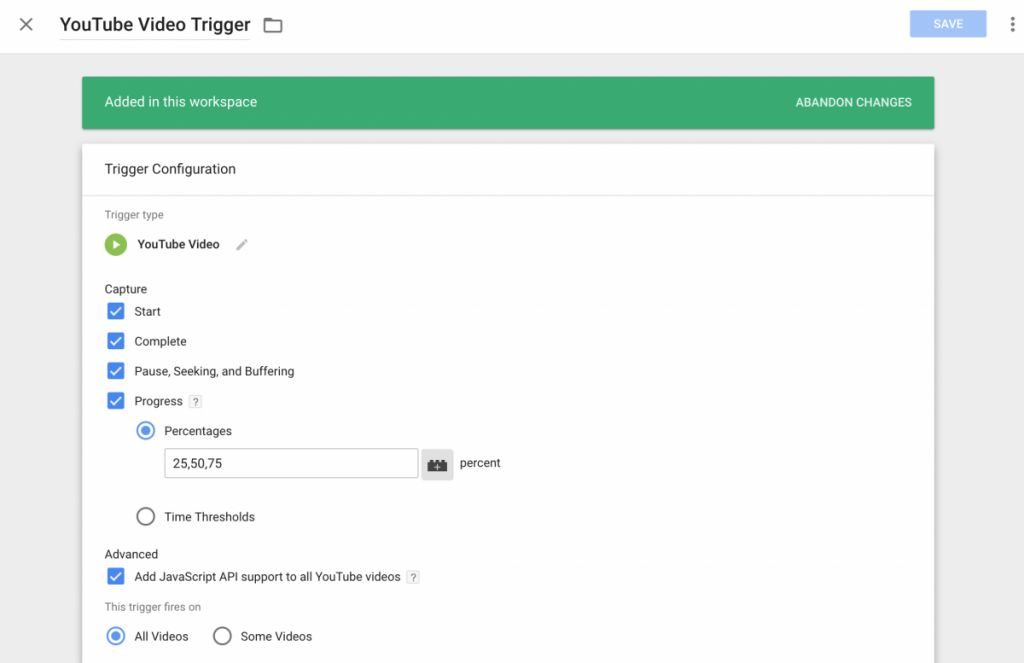Toggle Pause, Seeking, and Buffering capture

[x=115, y=371]
